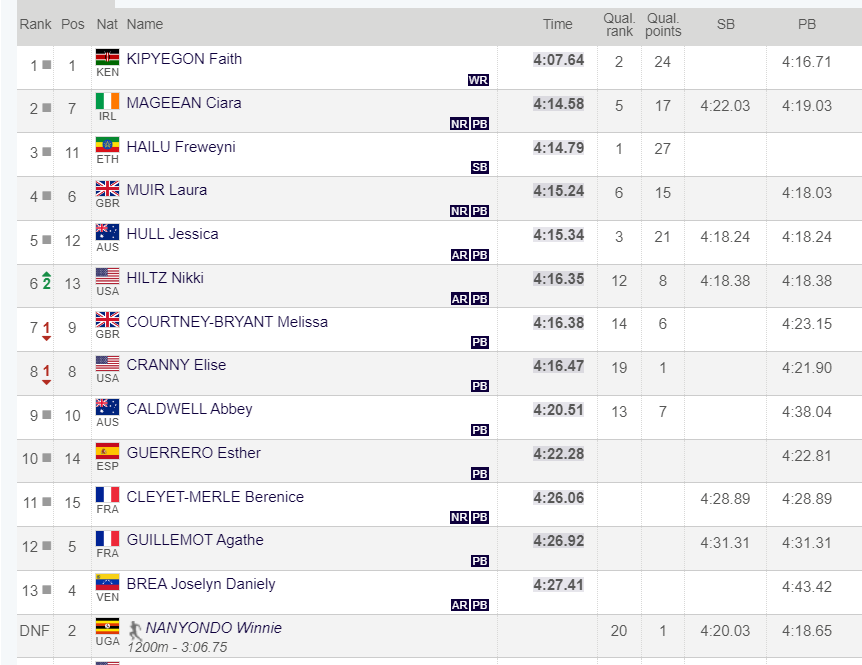This screenshot has width=862, height=665.
Task: Click the Qual. points column header
Action: (663, 25)
